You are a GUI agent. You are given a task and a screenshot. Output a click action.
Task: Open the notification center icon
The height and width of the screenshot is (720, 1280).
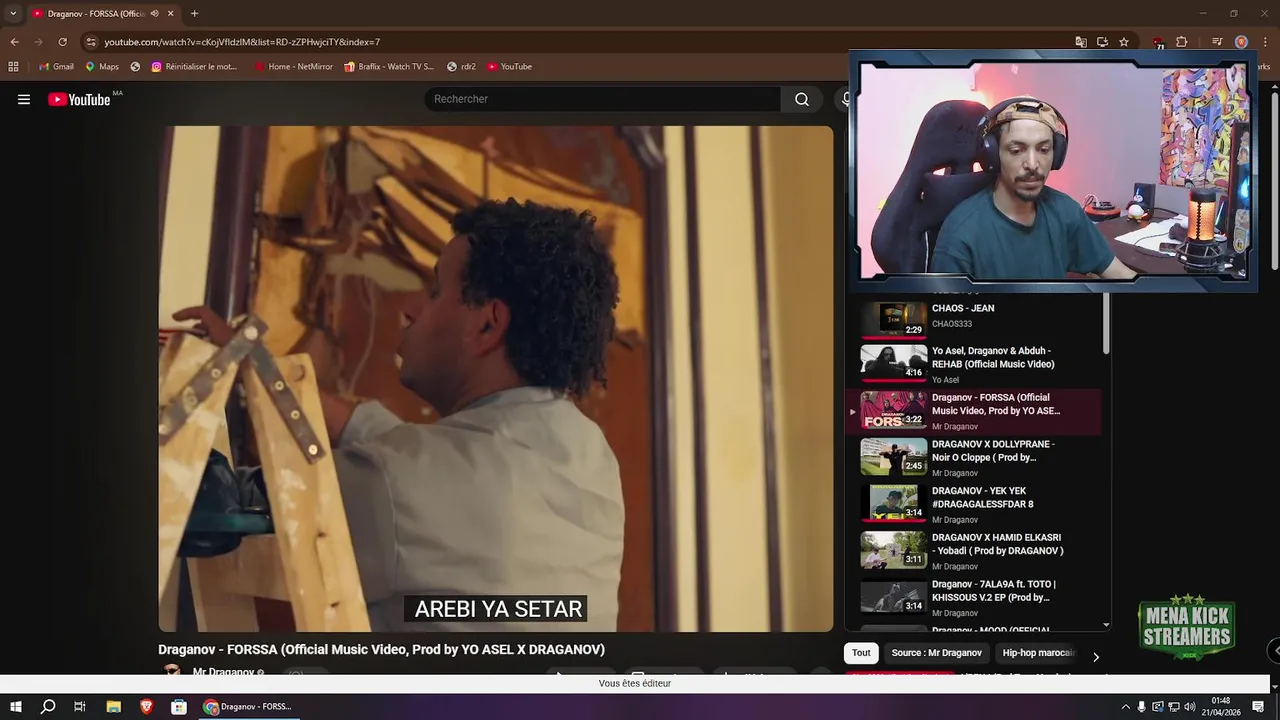tap(1259, 707)
